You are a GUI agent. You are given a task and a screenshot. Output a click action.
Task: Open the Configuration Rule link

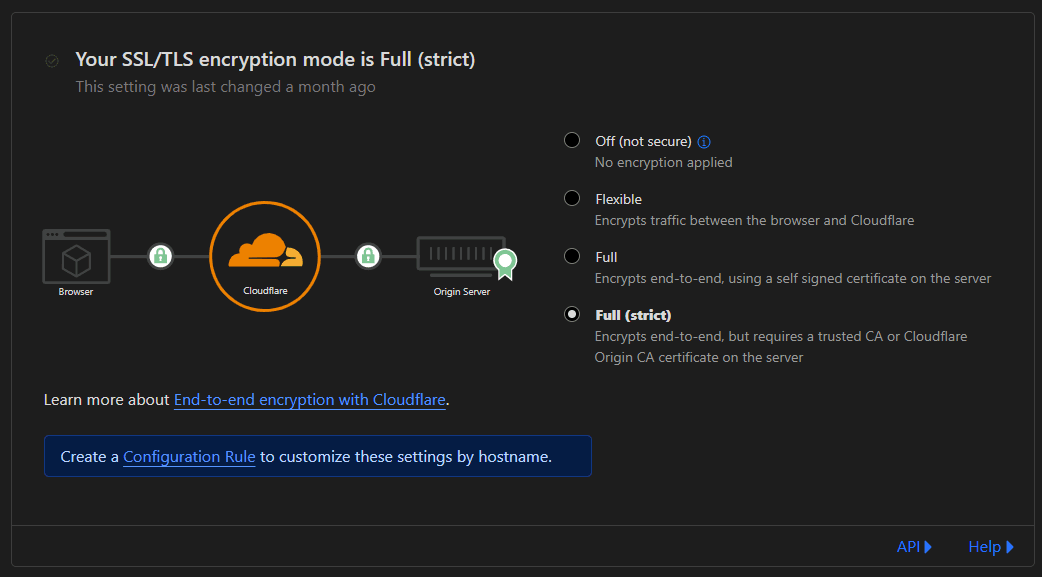[x=189, y=456]
